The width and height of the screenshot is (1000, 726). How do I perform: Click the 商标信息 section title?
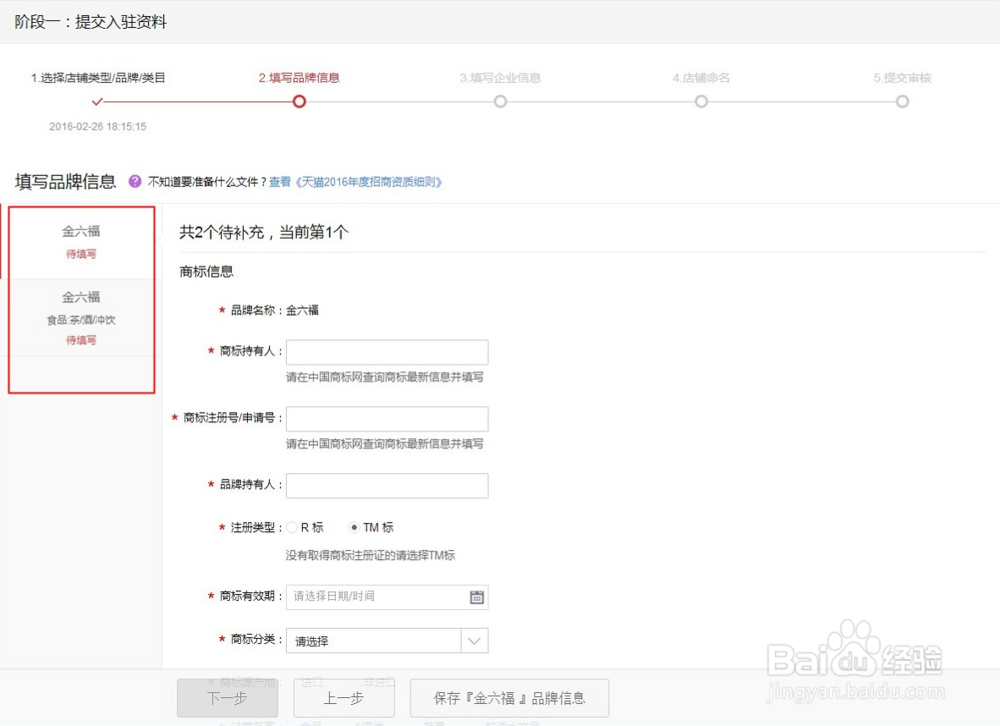tap(207, 272)
